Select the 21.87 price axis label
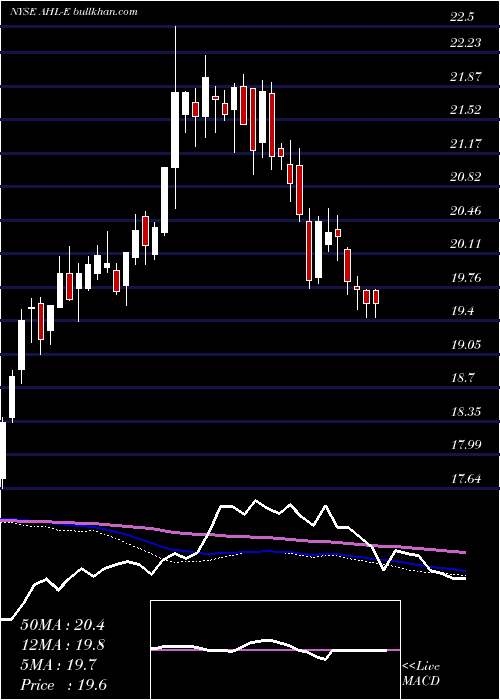Screen dimensions: 500x700 coord(466,76)
